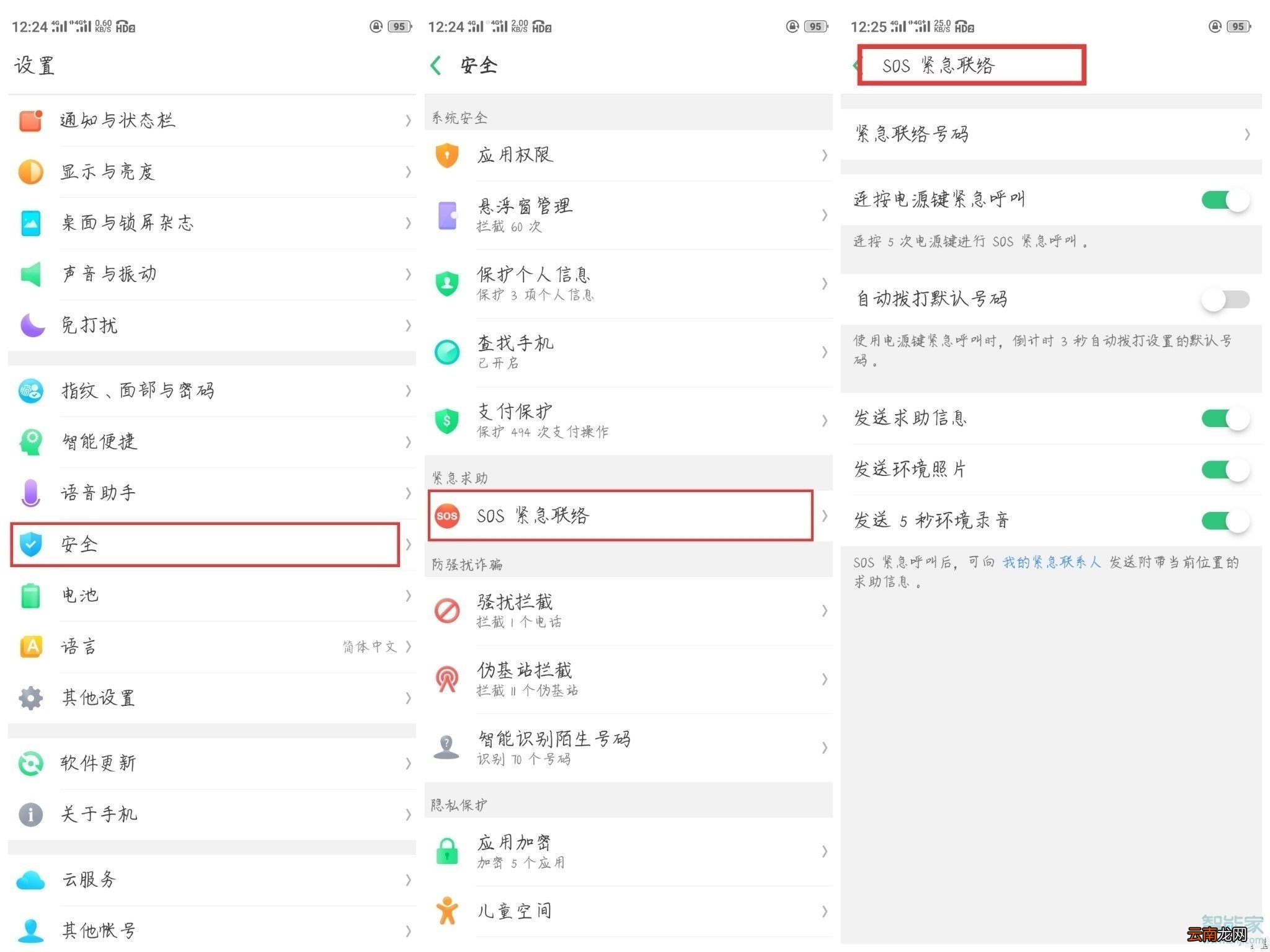Image resolution: width=1270 pixels, height=952 pixels.
Task: Tap the 安全 shield icon
Action: pos(30,544)
